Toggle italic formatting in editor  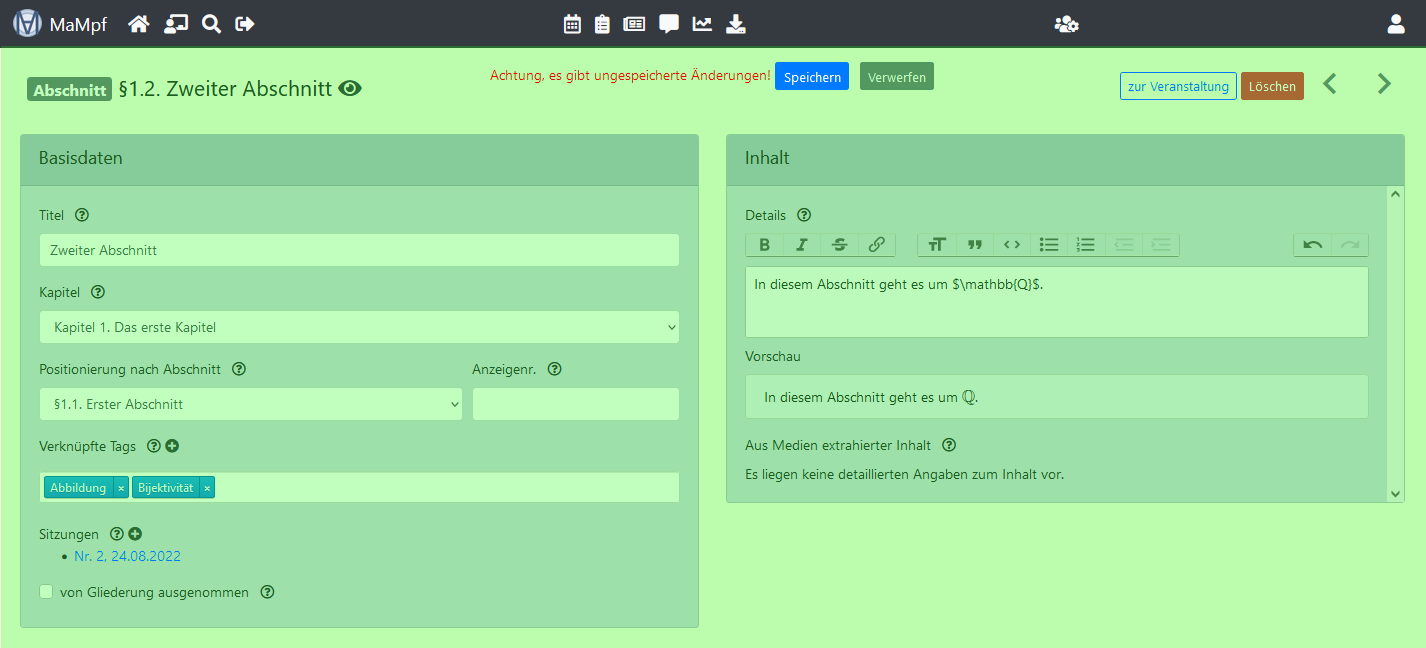(x=802, y=244)
